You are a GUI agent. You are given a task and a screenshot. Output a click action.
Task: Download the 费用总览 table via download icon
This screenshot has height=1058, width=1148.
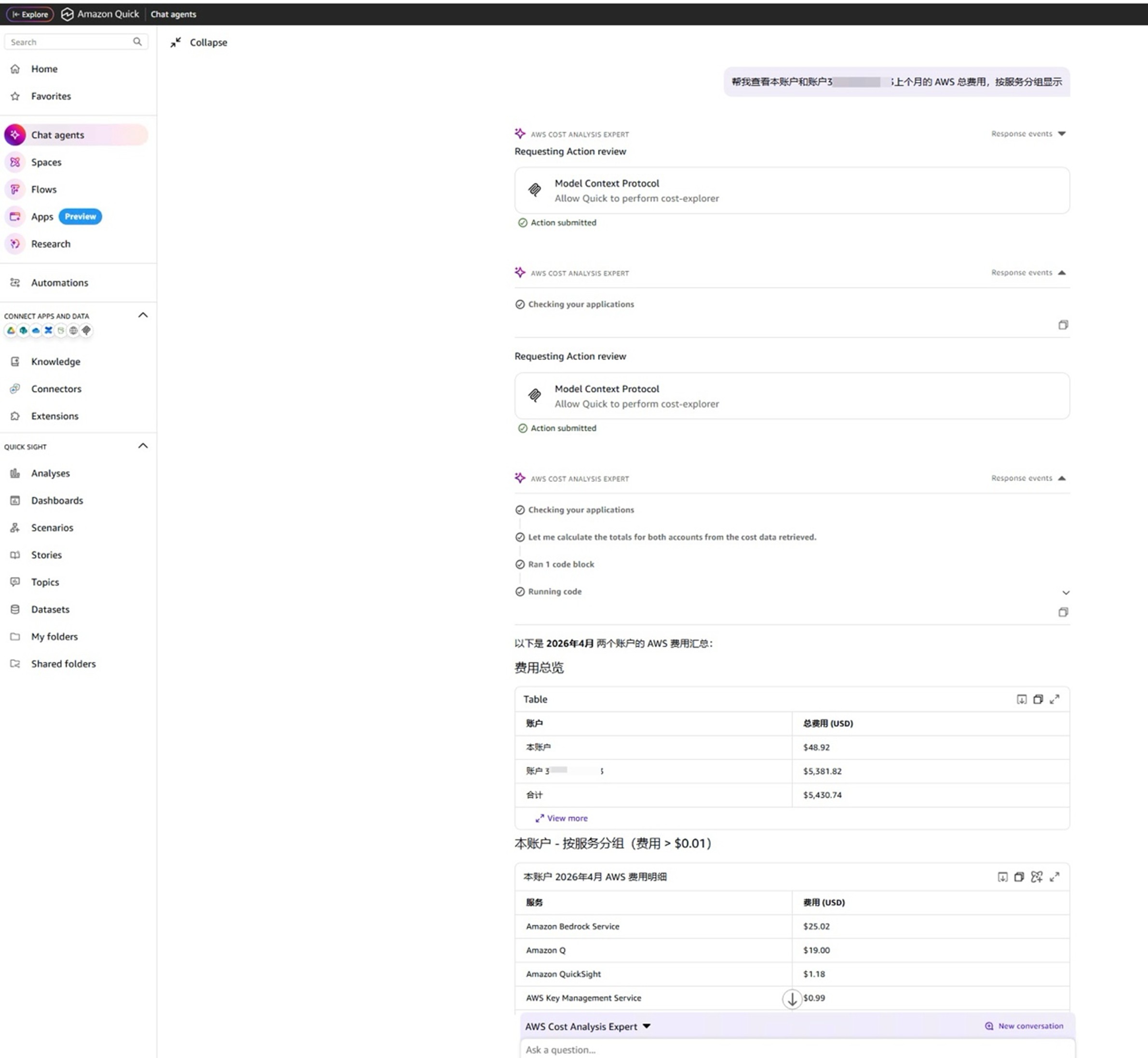click(x=1022, y=699)
